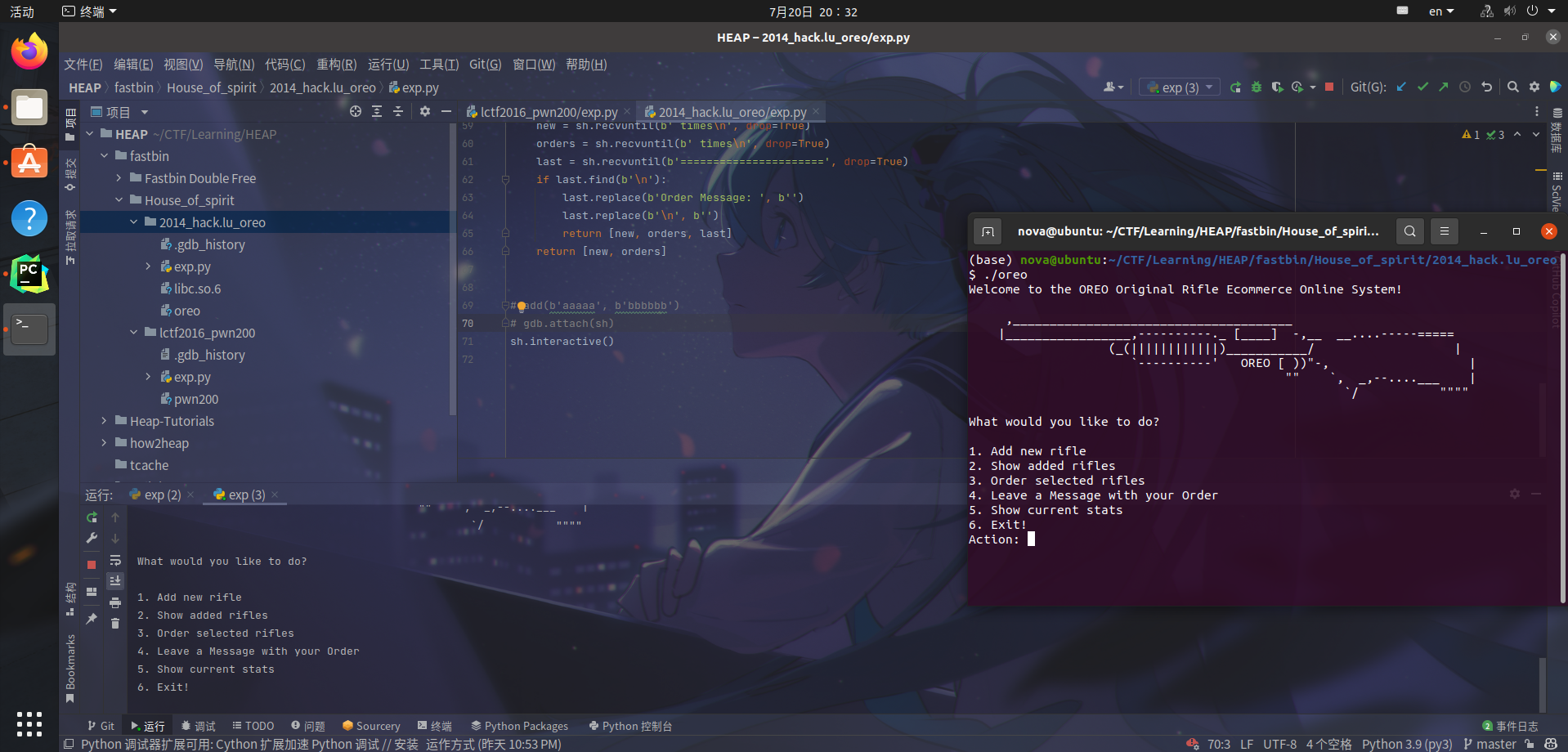Open Search Everywhere magnifier icon

click(x=1513, y=87)
